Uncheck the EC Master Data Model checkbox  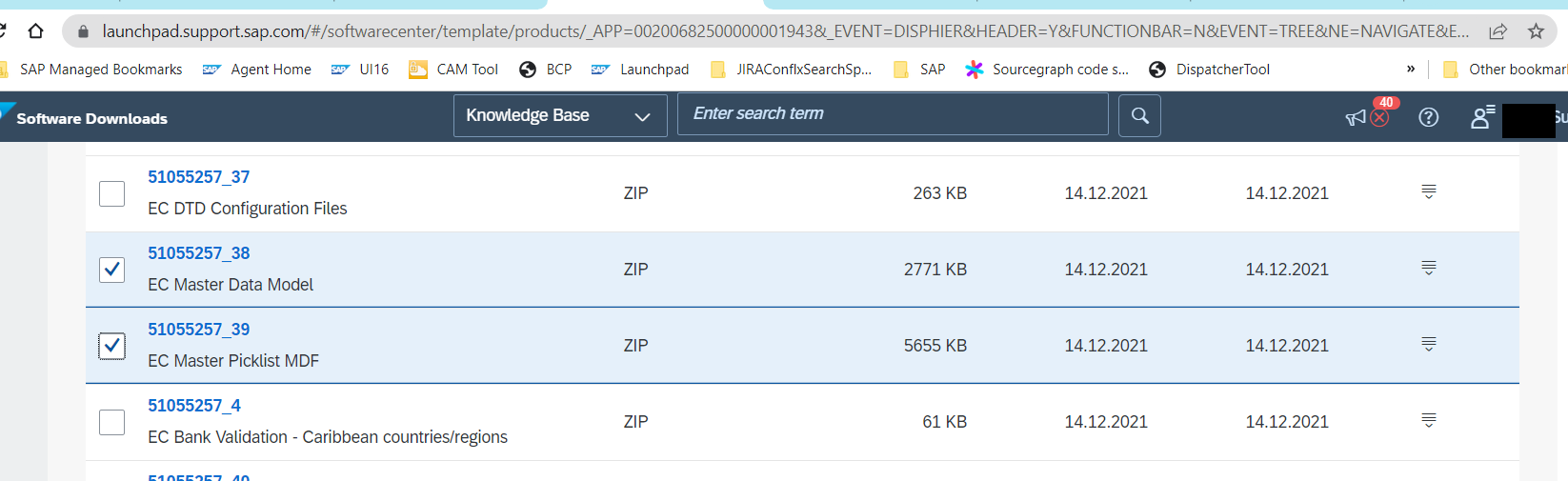coord(111,270)
